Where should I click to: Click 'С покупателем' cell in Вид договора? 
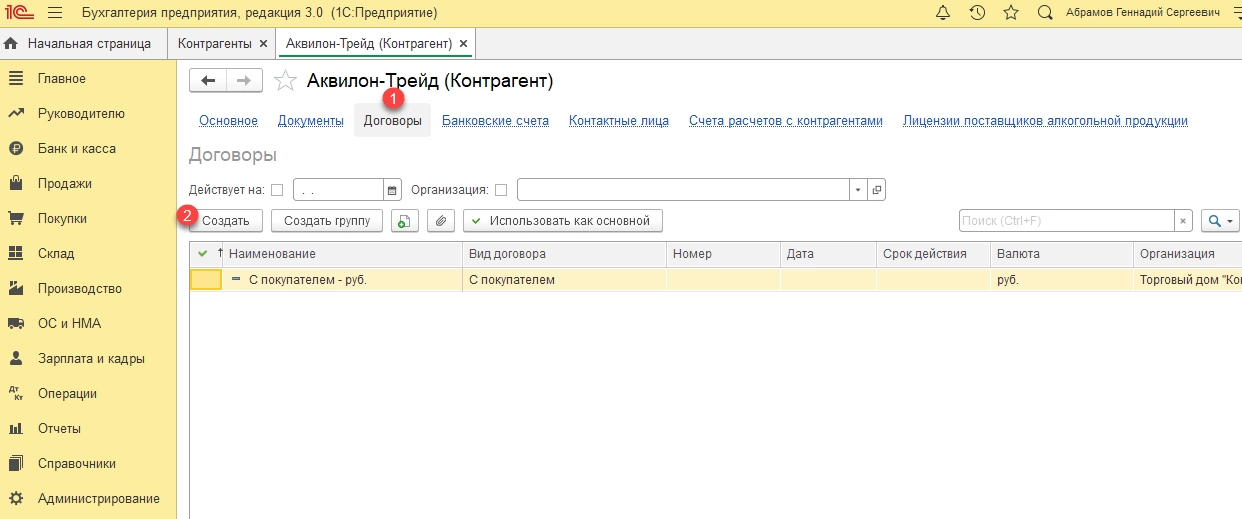point(564,280)
